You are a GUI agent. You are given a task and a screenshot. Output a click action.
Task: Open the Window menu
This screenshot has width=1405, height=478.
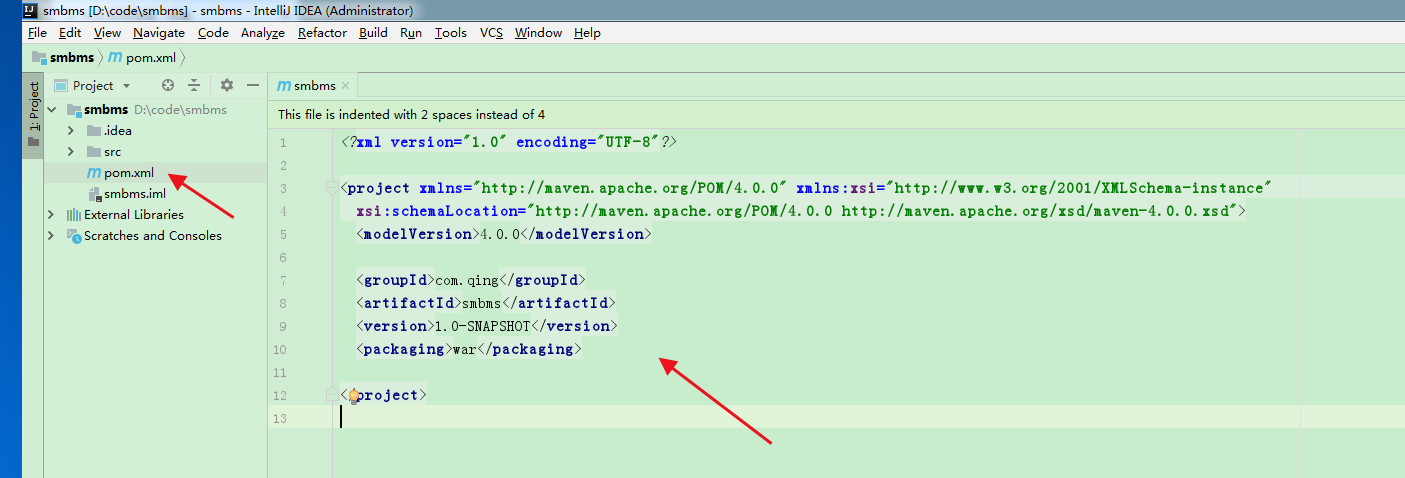pyautogui.click(x=538, y=33)
